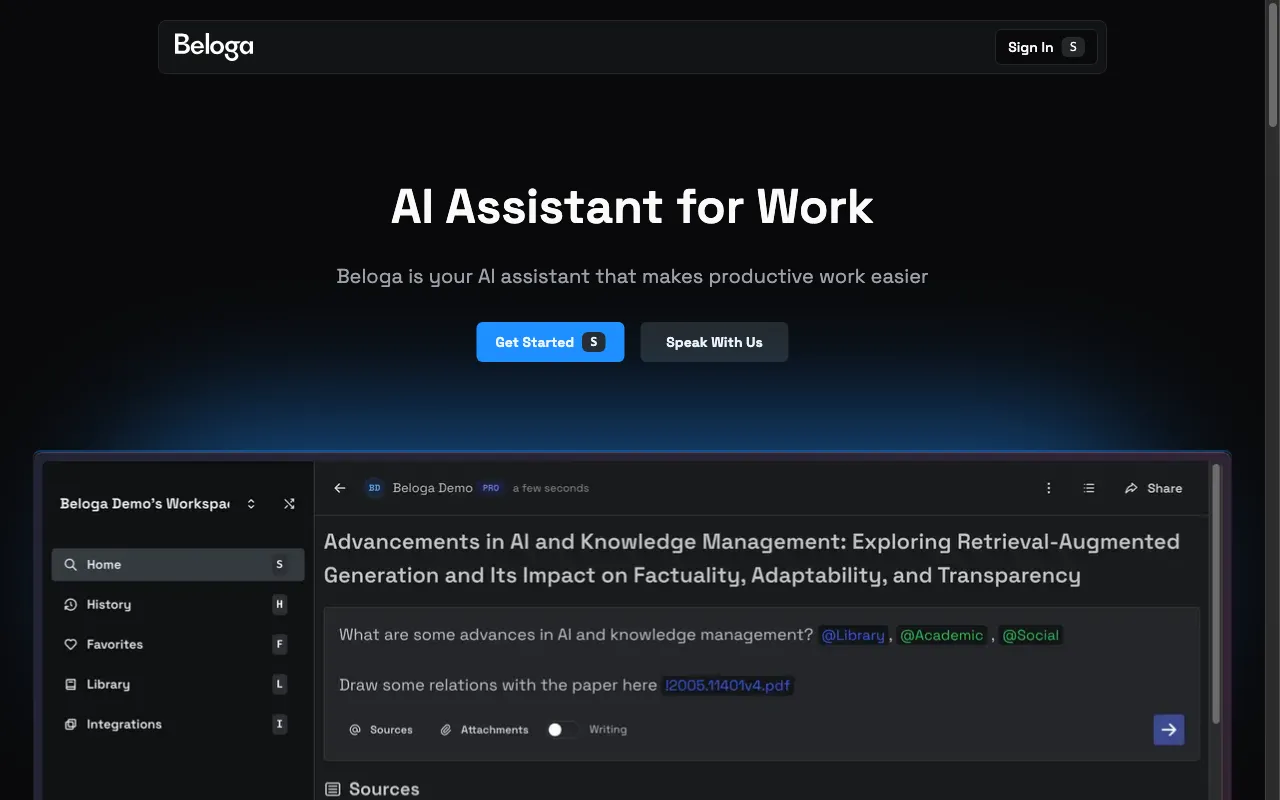Image resolution: width=1280 pixels, height=800 pixels.
Task: Click the PRO badge
Action: [491, 488]
